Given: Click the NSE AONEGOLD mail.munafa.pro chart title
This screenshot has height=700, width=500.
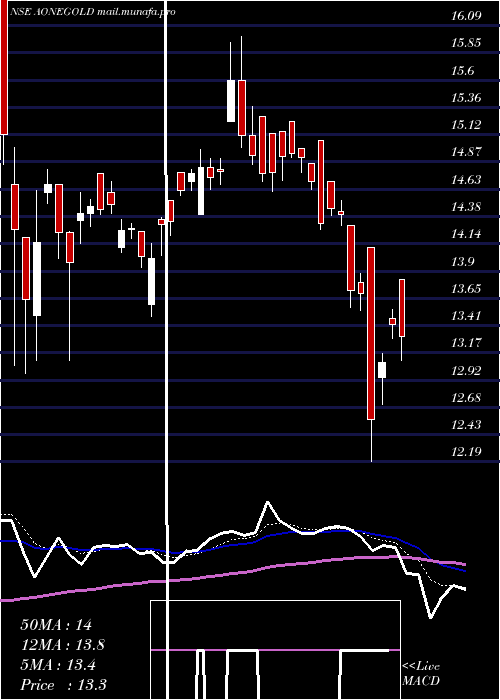Looking at the screenshot, I should pyautogui.click(x=93, y=12).
